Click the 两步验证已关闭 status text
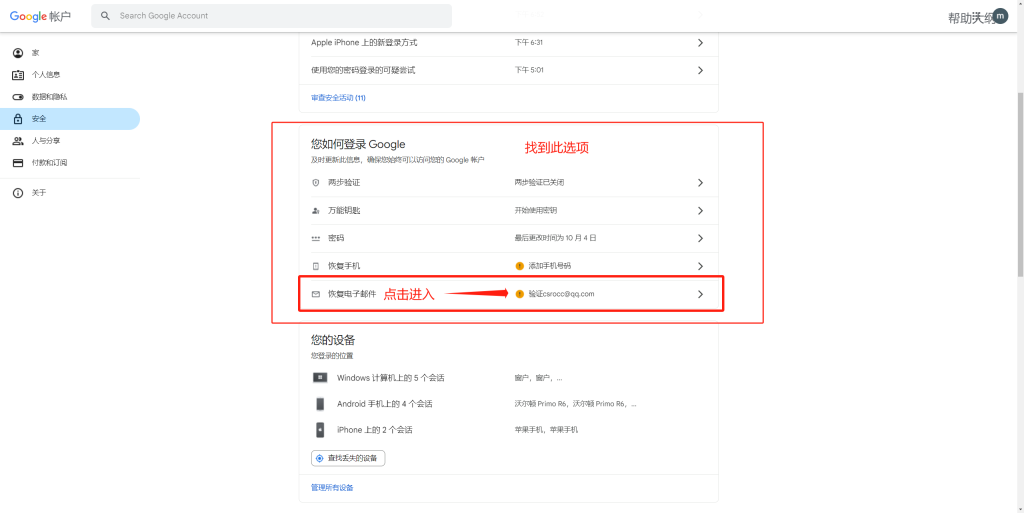 click(539, 183)
